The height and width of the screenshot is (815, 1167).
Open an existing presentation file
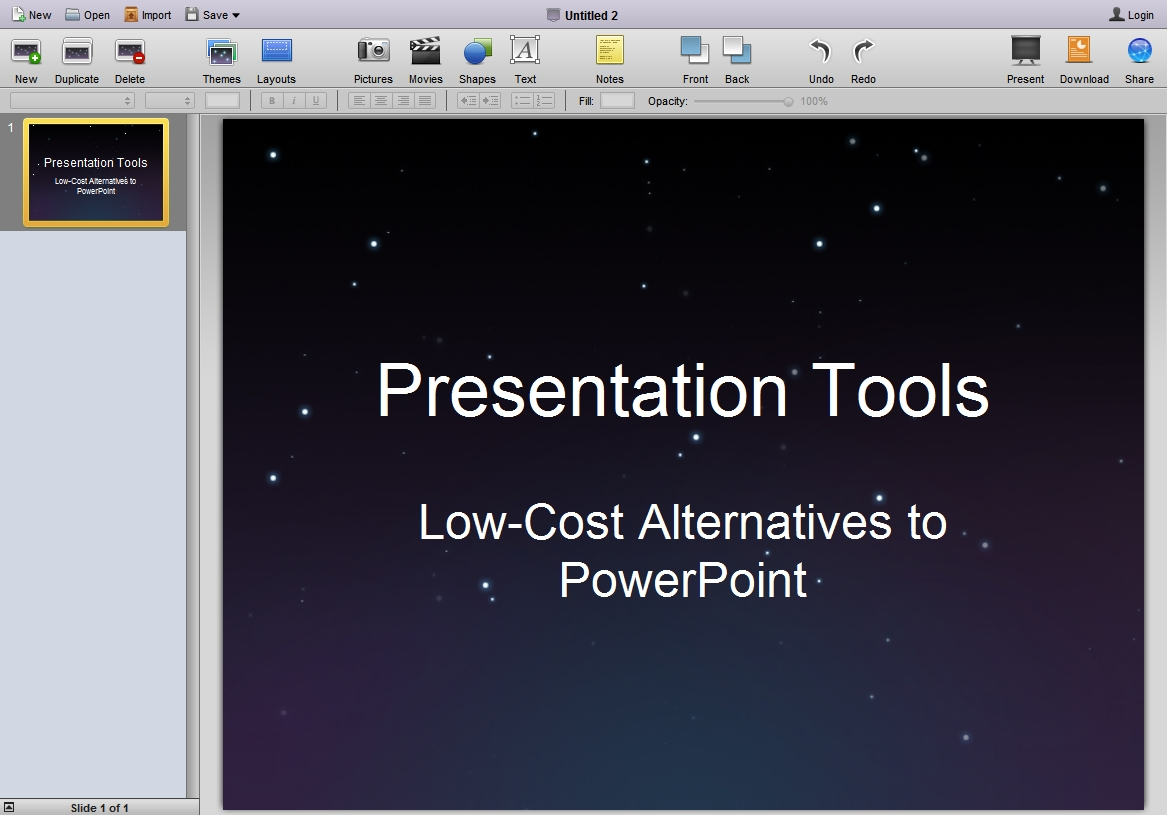click(87, 15)
